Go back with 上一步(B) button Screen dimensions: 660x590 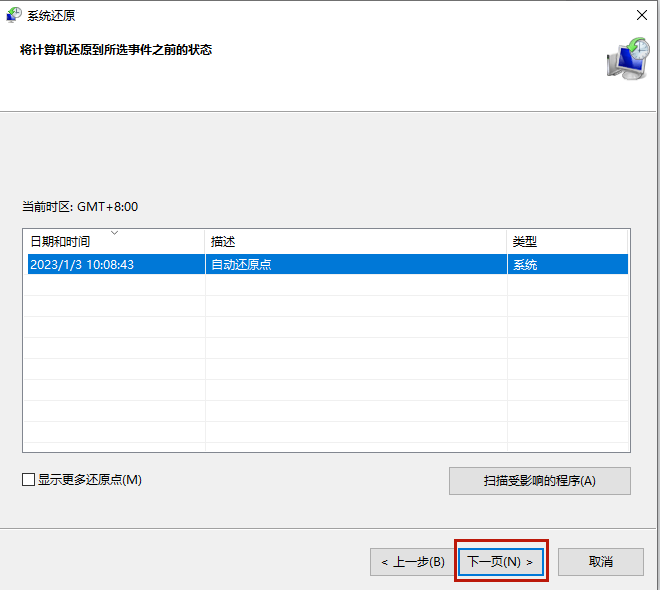coord(413,561)
